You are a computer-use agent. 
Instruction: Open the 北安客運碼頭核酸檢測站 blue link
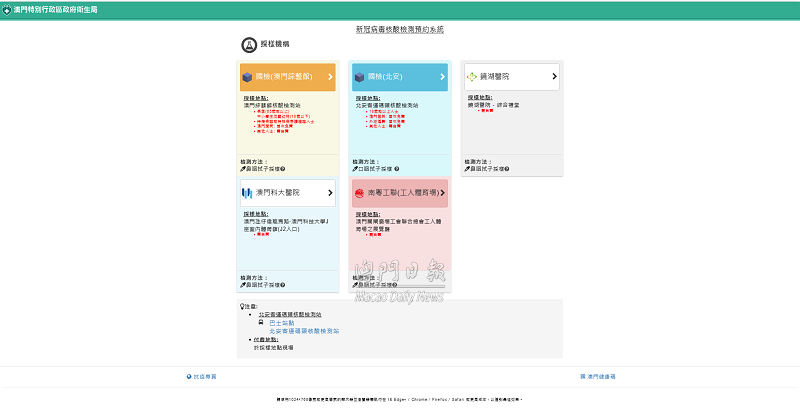[304, 331]
